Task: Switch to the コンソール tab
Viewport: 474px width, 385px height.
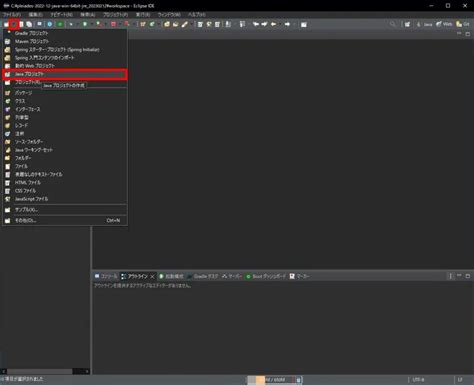Action: pos(106,276)
